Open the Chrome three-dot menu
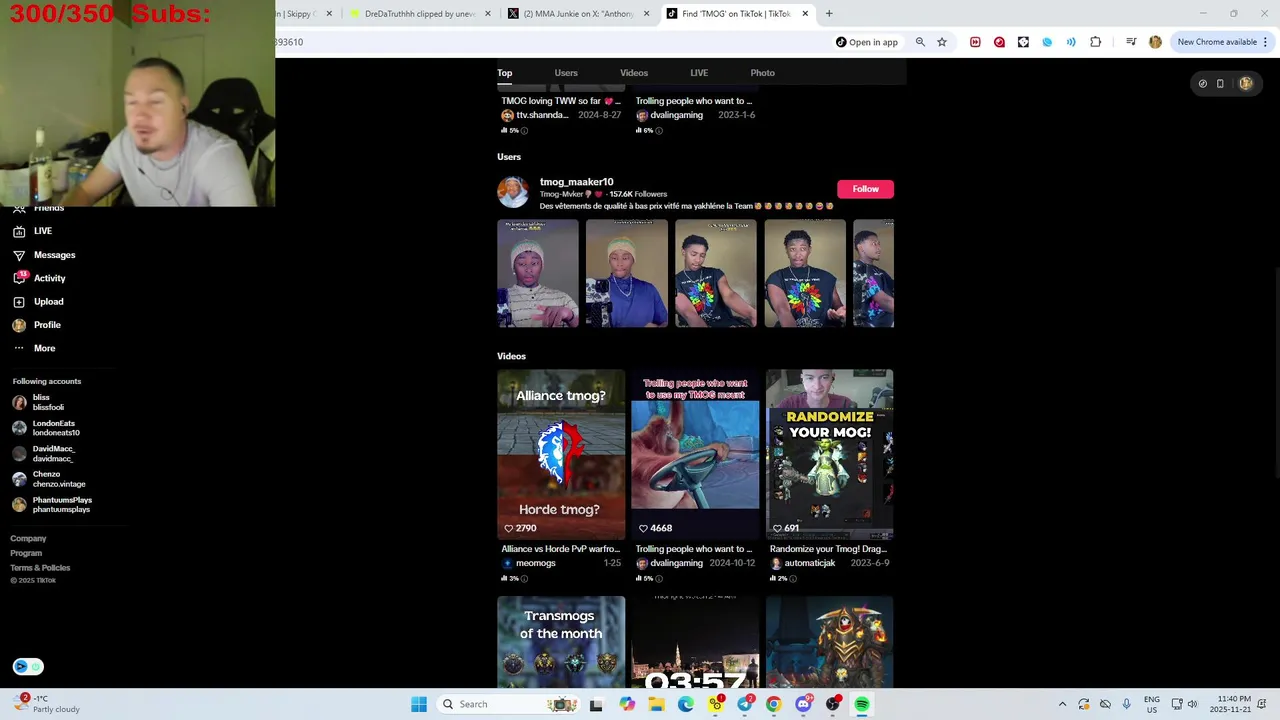The image size is (1280, 720). tap(1265, 42)
